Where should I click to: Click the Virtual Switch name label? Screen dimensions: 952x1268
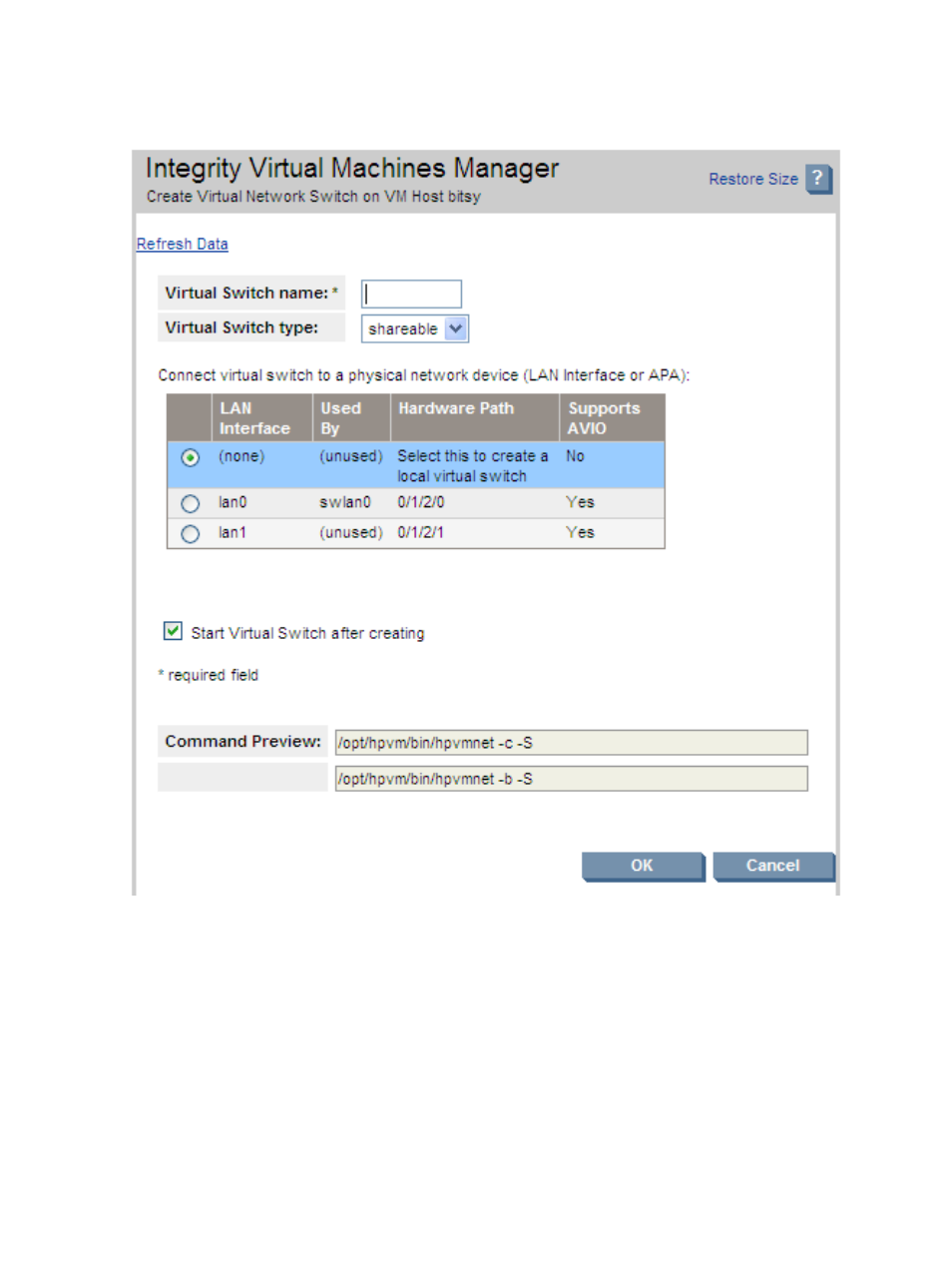click(x=247, y=293)
